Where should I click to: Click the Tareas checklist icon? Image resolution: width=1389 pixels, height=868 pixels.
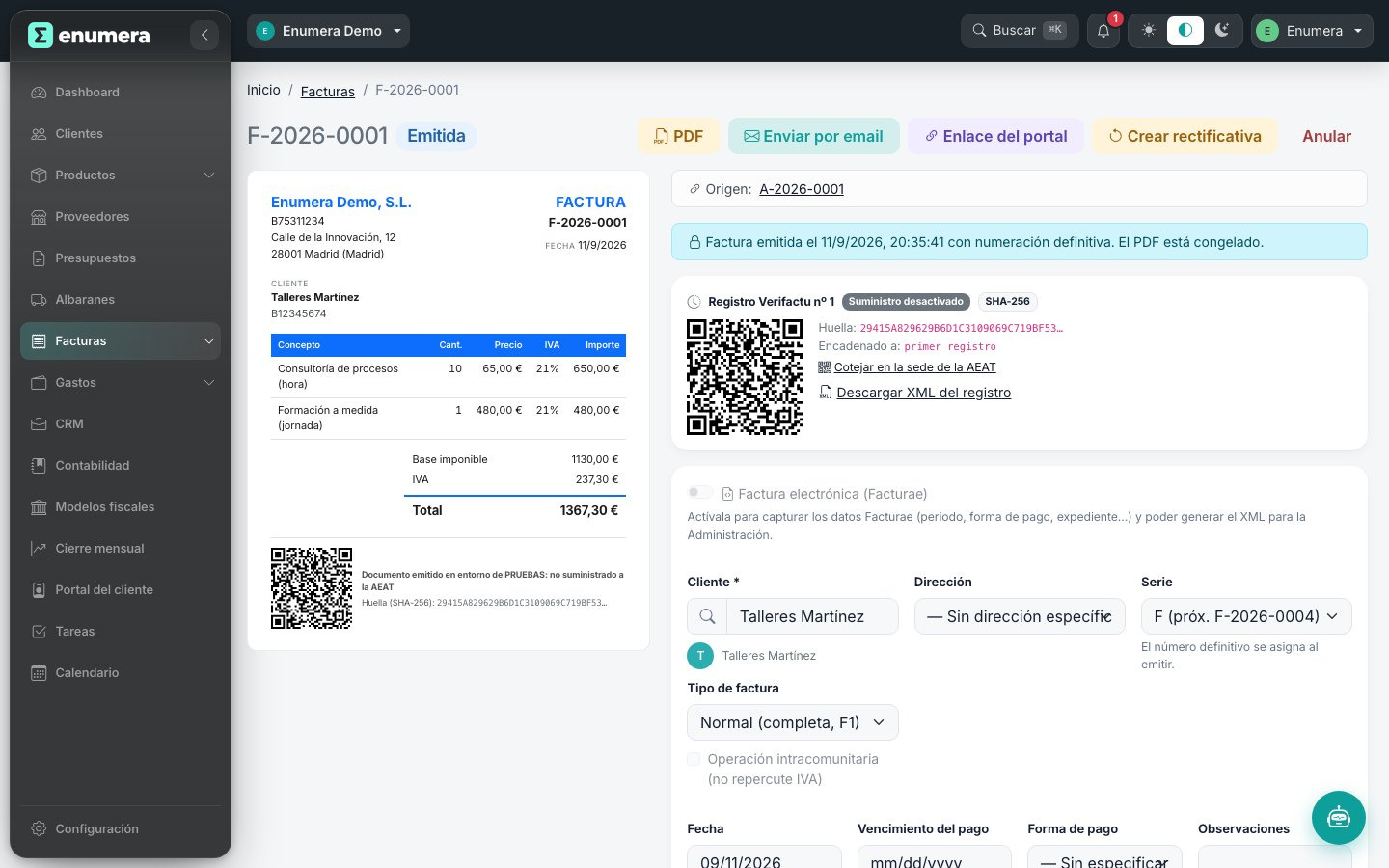(39, 632)
